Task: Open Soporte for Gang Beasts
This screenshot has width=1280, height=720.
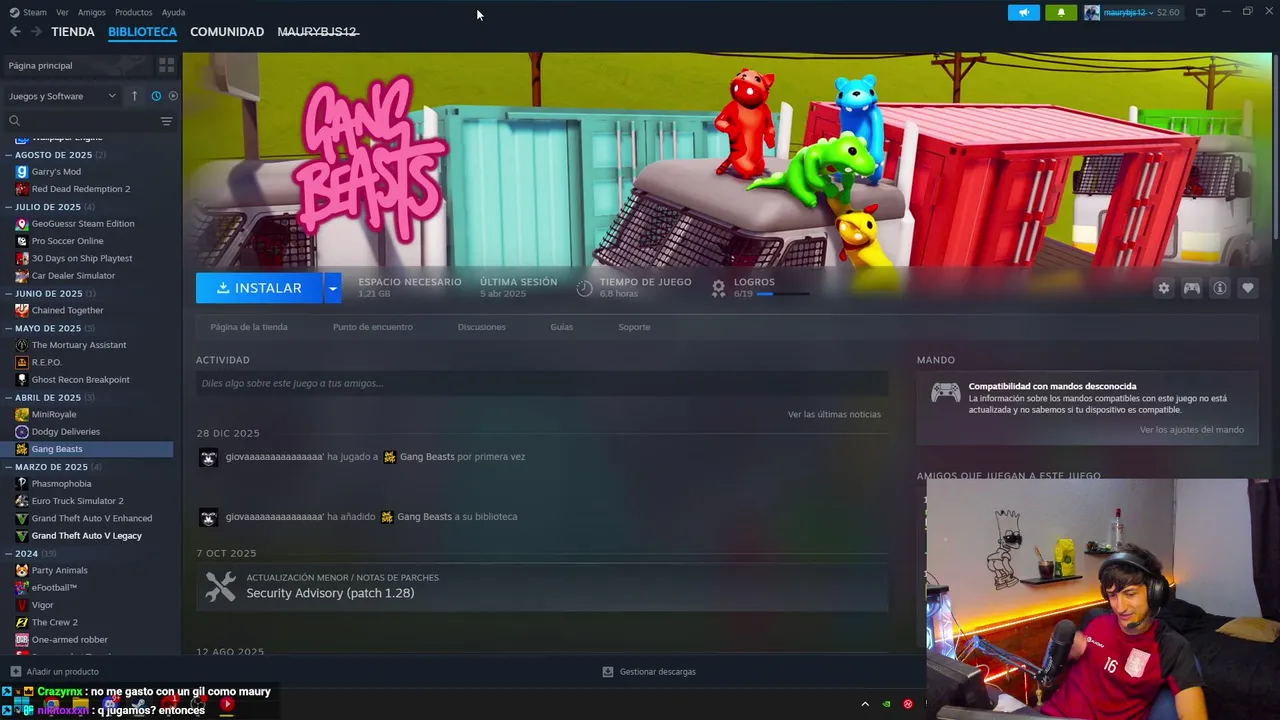Action: 634,327
